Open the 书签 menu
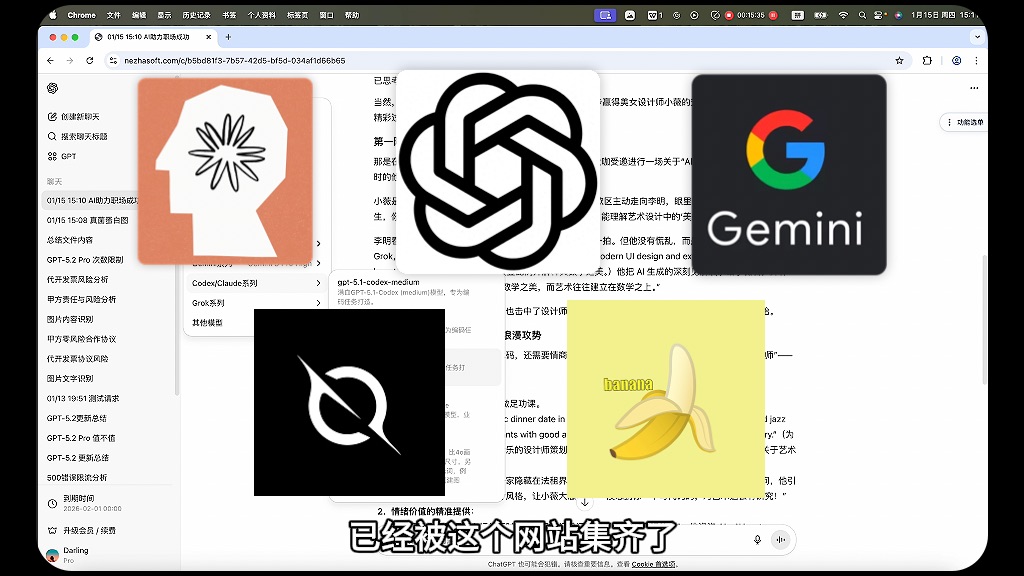 229,15
